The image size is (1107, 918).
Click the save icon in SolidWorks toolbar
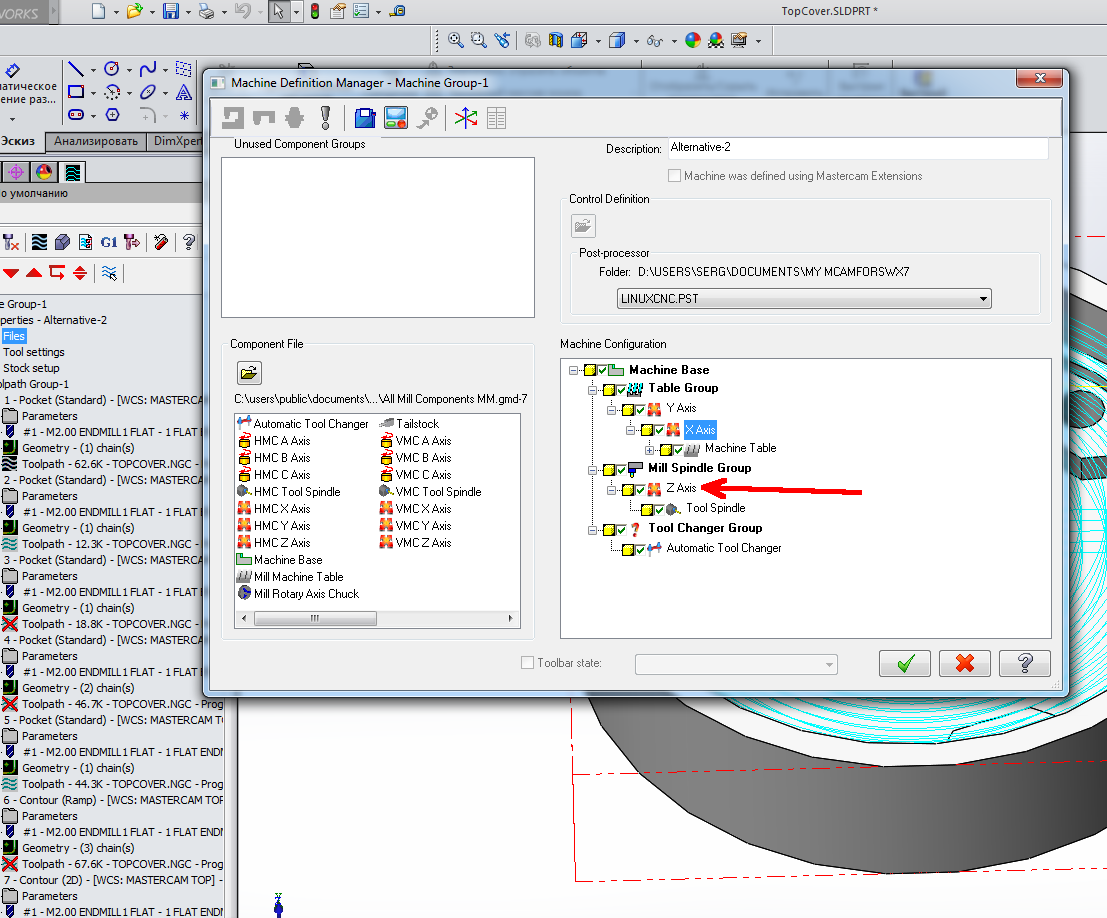point(171,11)
